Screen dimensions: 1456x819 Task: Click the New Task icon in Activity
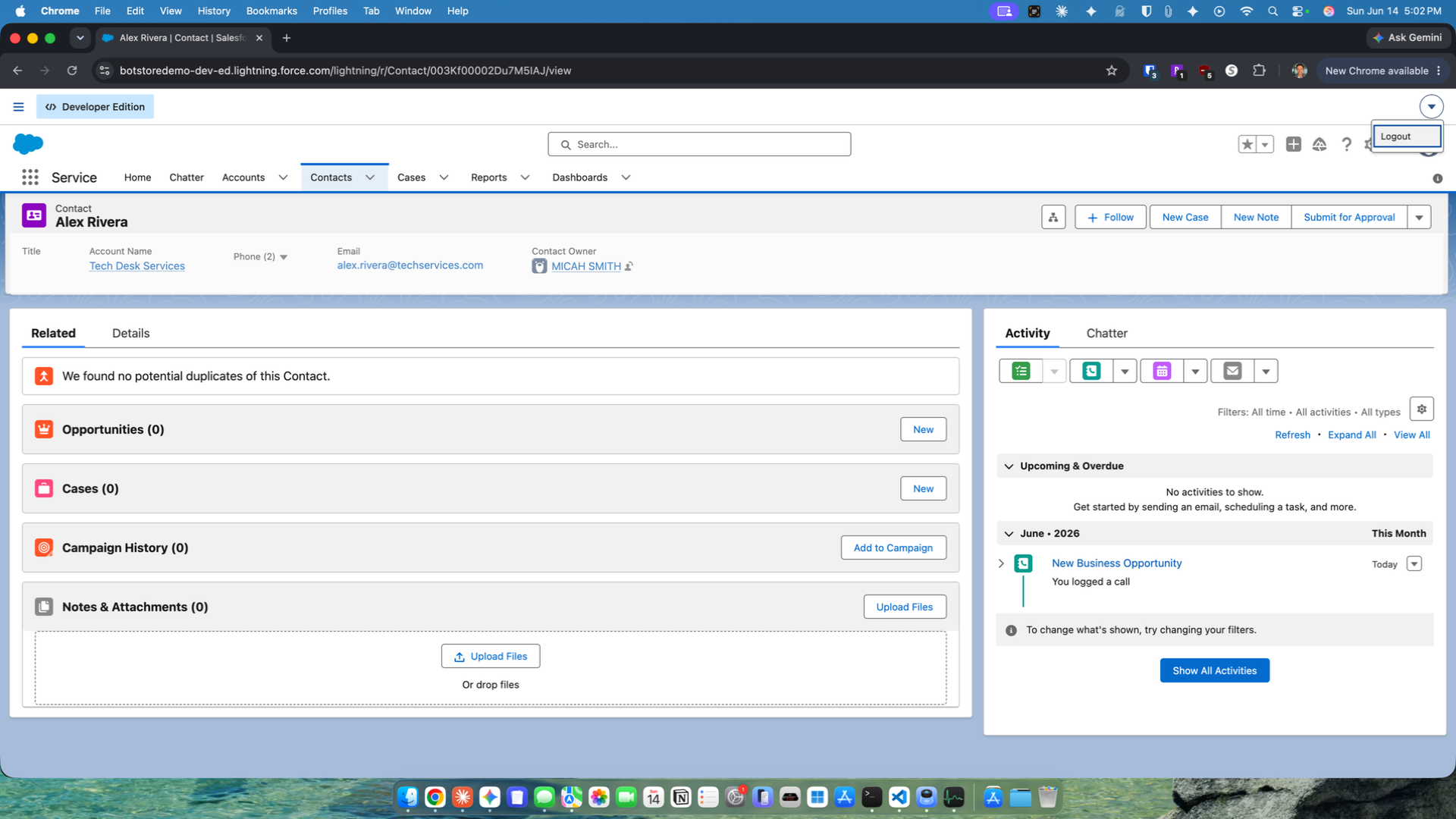1021,371
